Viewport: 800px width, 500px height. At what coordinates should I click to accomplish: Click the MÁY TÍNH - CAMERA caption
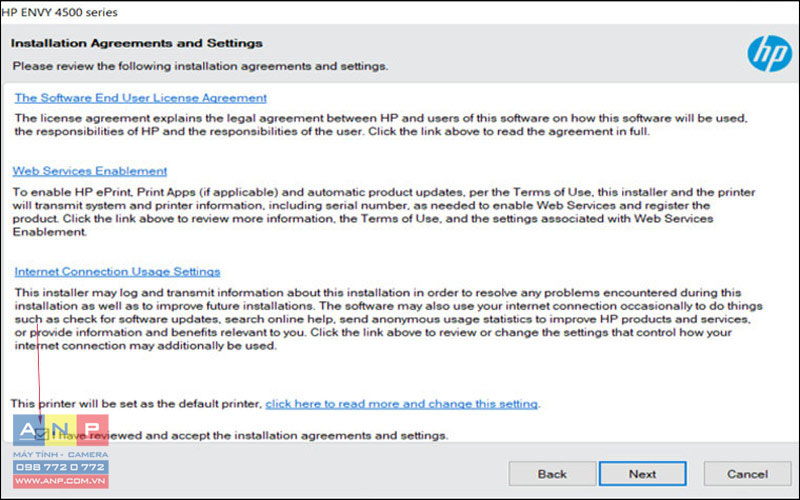[61, 454]
